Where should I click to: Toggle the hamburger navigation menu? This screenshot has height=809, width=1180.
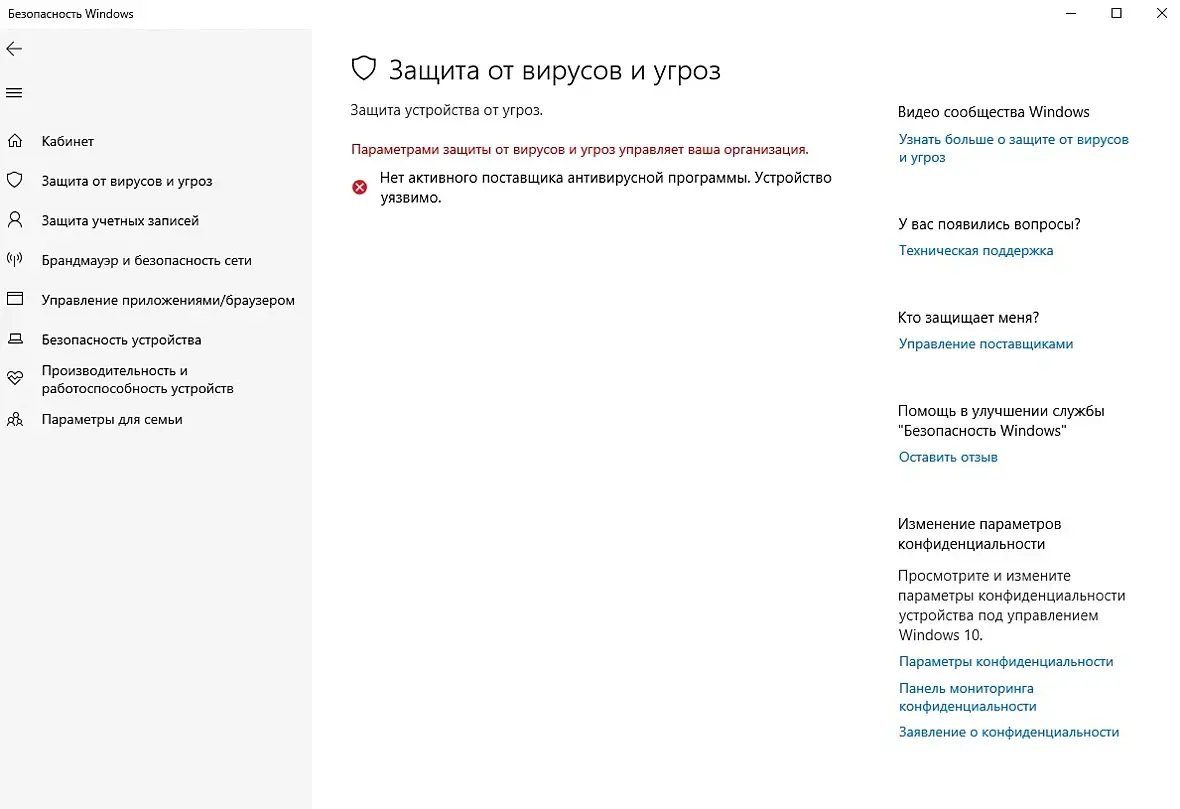click(14, 93)
